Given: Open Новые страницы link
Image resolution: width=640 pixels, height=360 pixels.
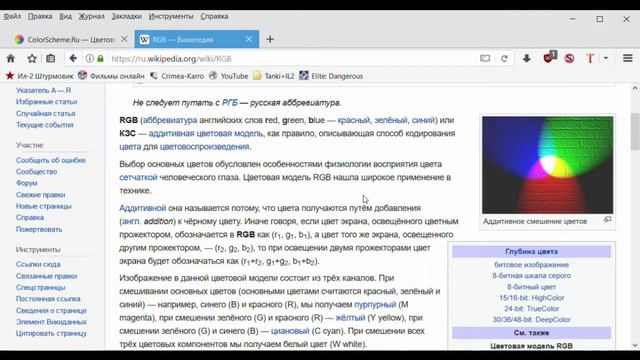Looking at the screenshot, I should pyautogui.click(x=44, y=206).
